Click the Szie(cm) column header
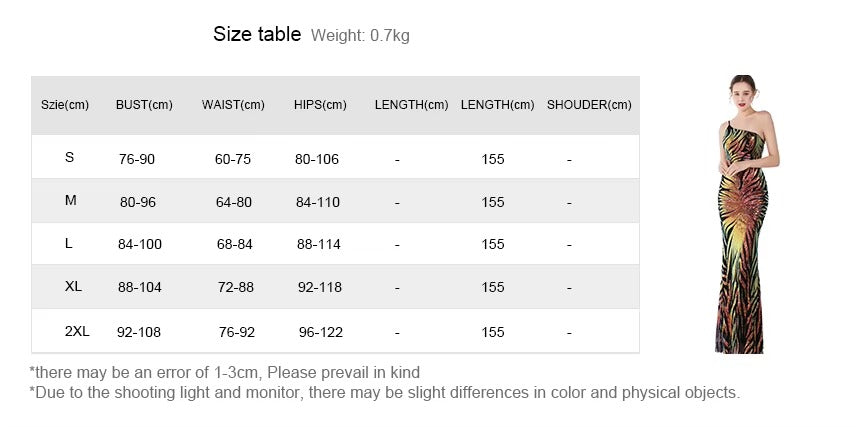The width and height of the screenshot is (856, 427). point(65,105)
